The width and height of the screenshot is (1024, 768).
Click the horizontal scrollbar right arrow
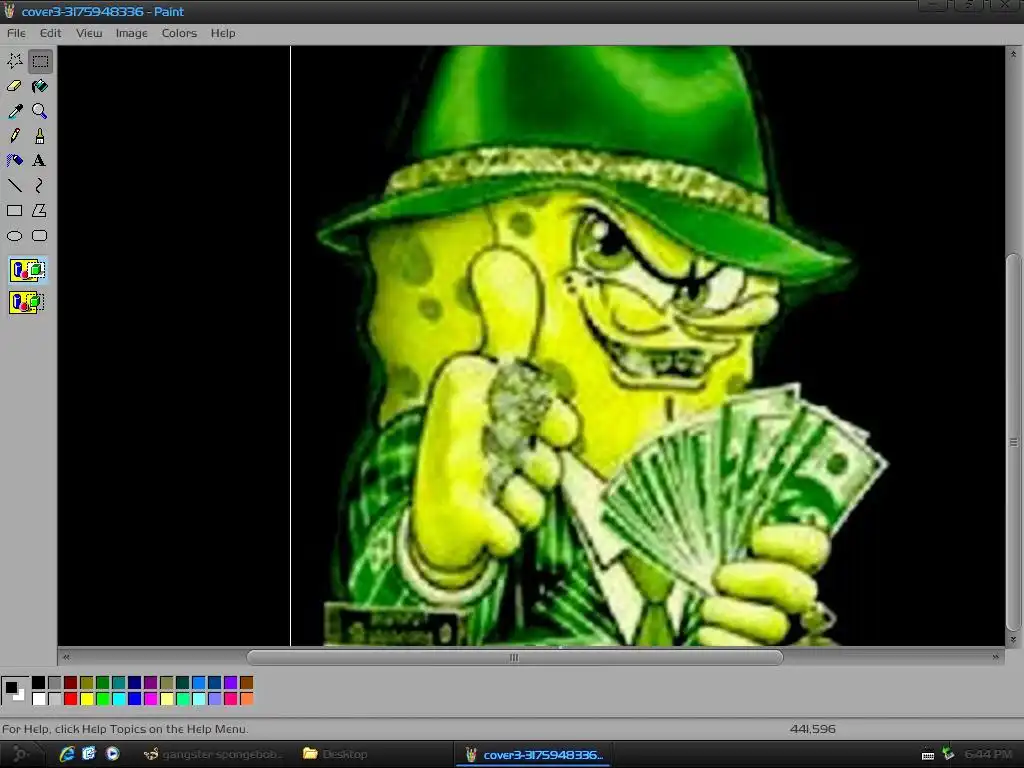coord(995,657)
